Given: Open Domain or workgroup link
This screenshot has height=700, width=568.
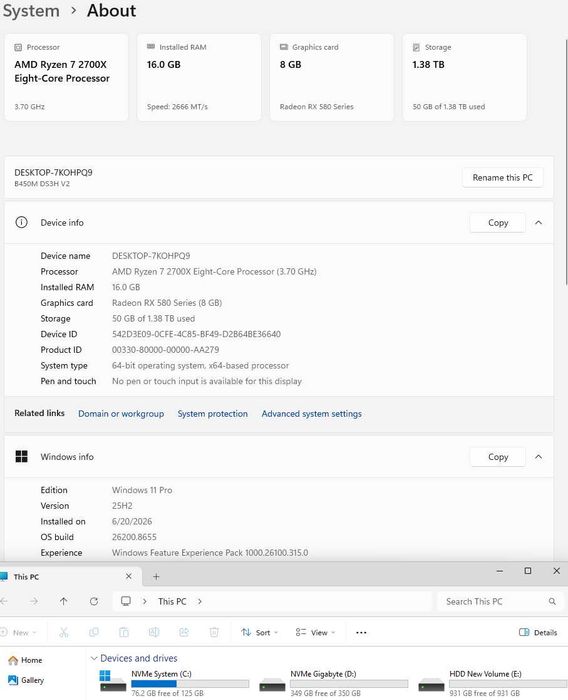Looking at the screenshot, I should (121, 414).
